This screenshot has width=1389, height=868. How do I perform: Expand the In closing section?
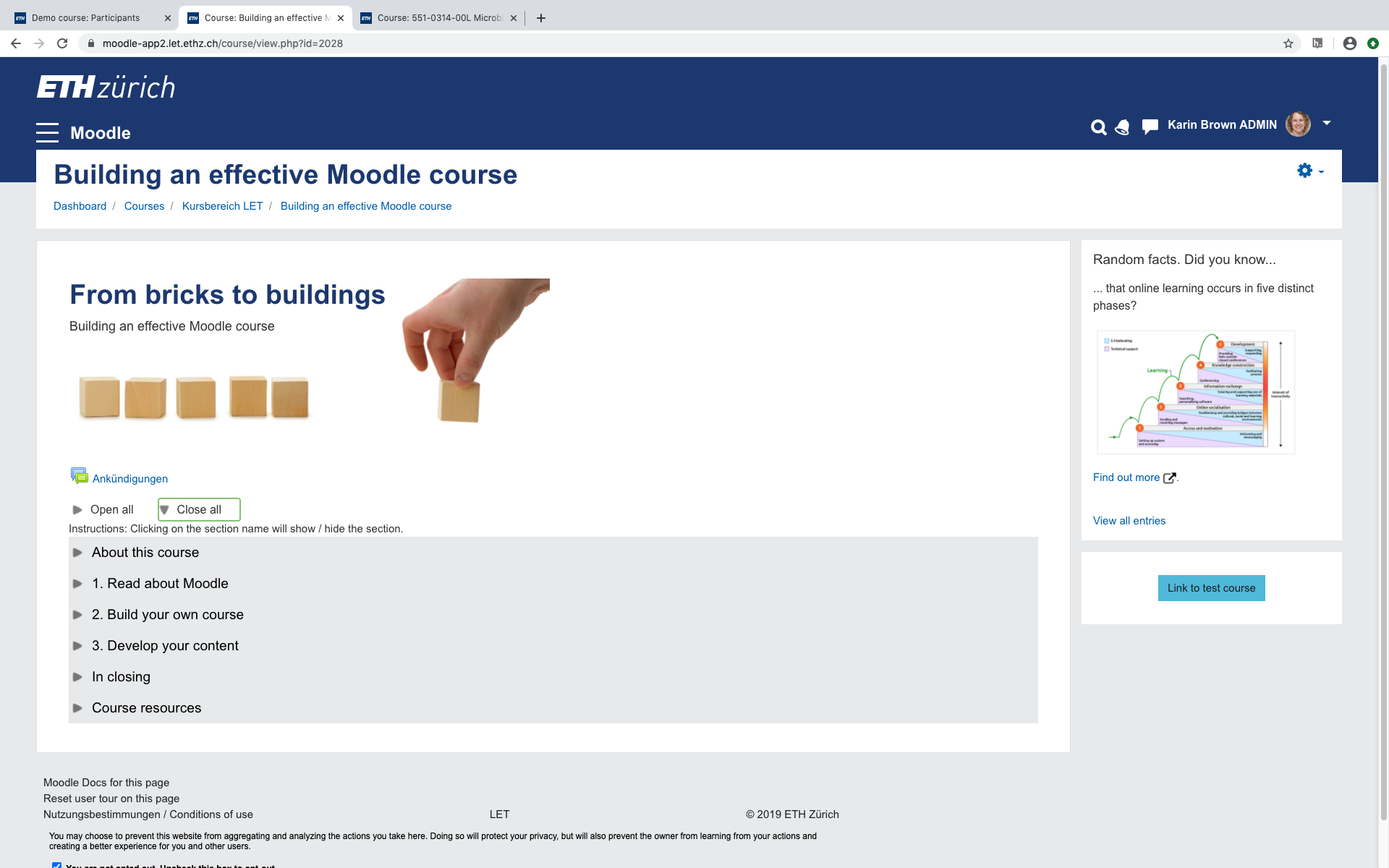click(121, 676)
